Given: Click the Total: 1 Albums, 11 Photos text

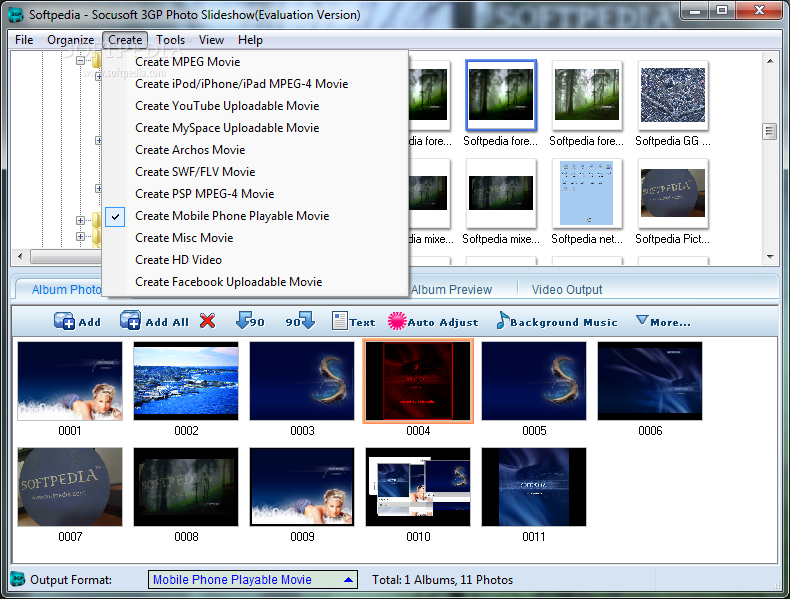Looking at the screenshot, I should [442, 580].
